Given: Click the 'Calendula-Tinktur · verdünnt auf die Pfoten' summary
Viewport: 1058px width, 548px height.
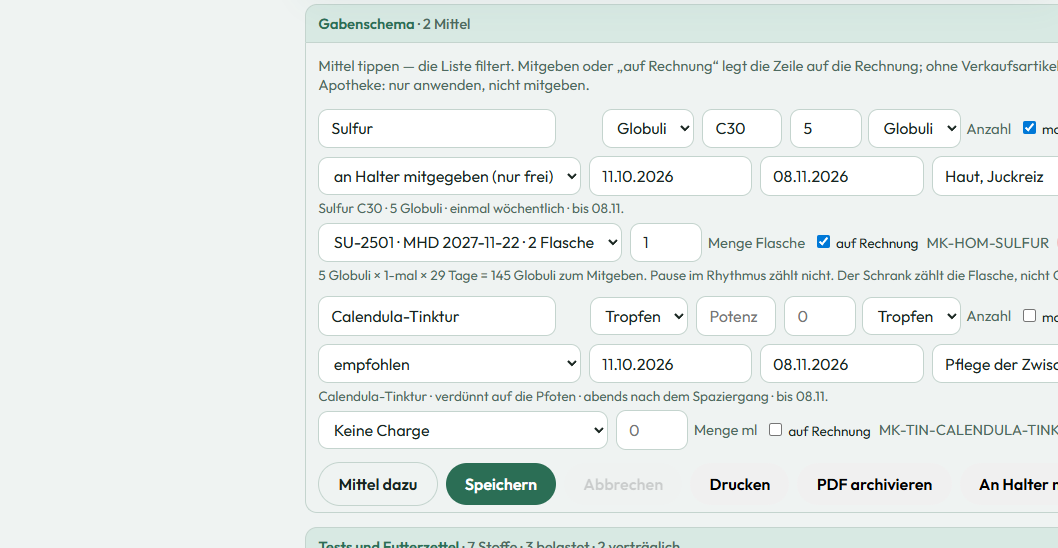Looking at the screenshot, I should coord(573,396).
